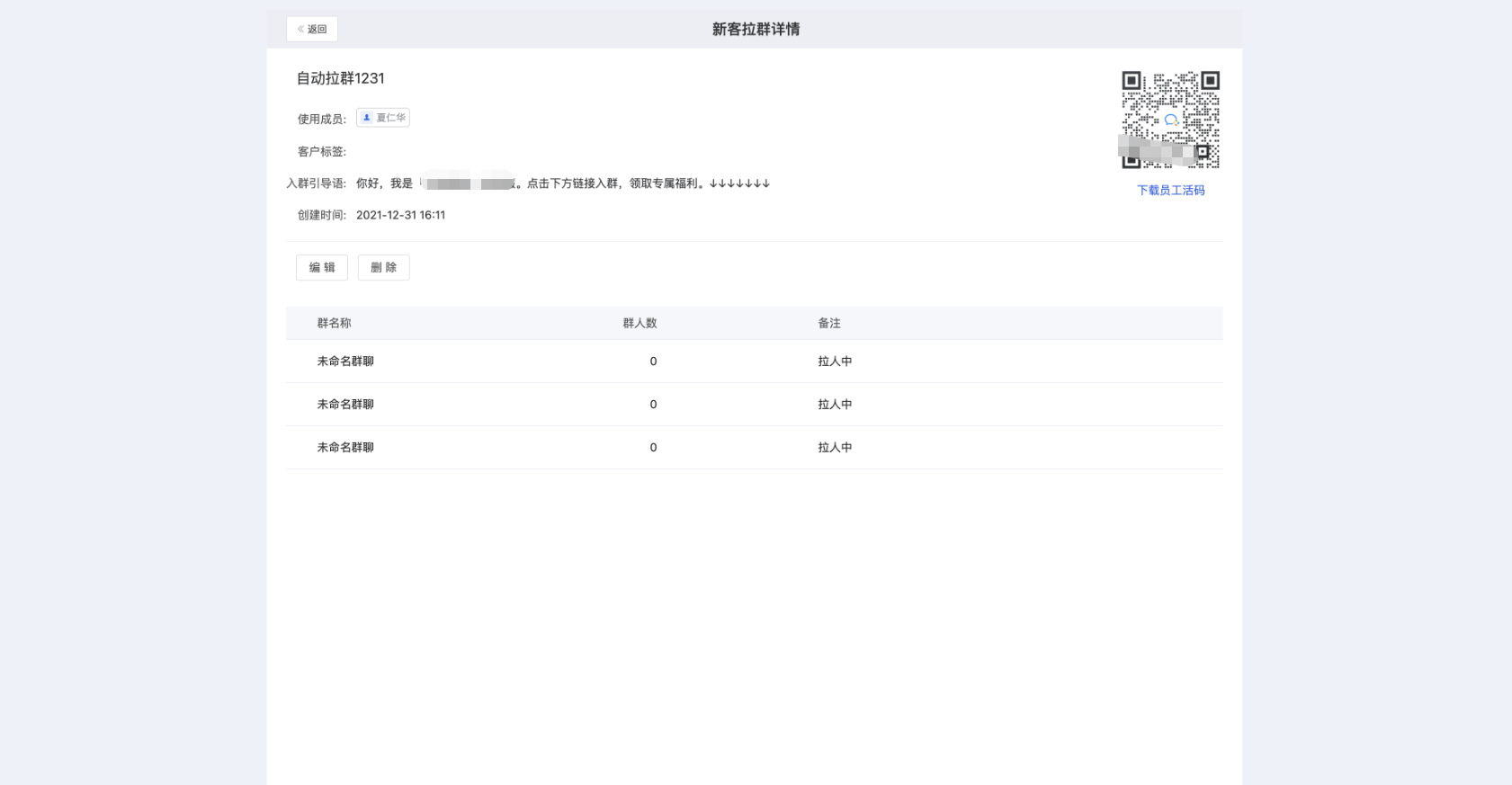The image size is (1512, 785).
Task: Click the 备注 column header
Action: pyautogui.click(x=829, y=323)
